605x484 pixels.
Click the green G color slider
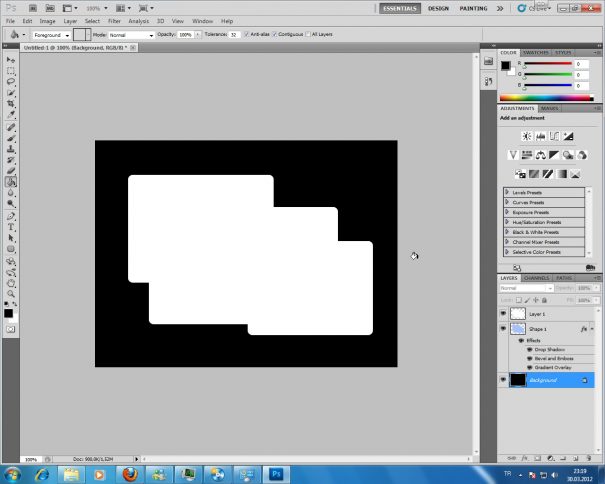pos(548,74)
